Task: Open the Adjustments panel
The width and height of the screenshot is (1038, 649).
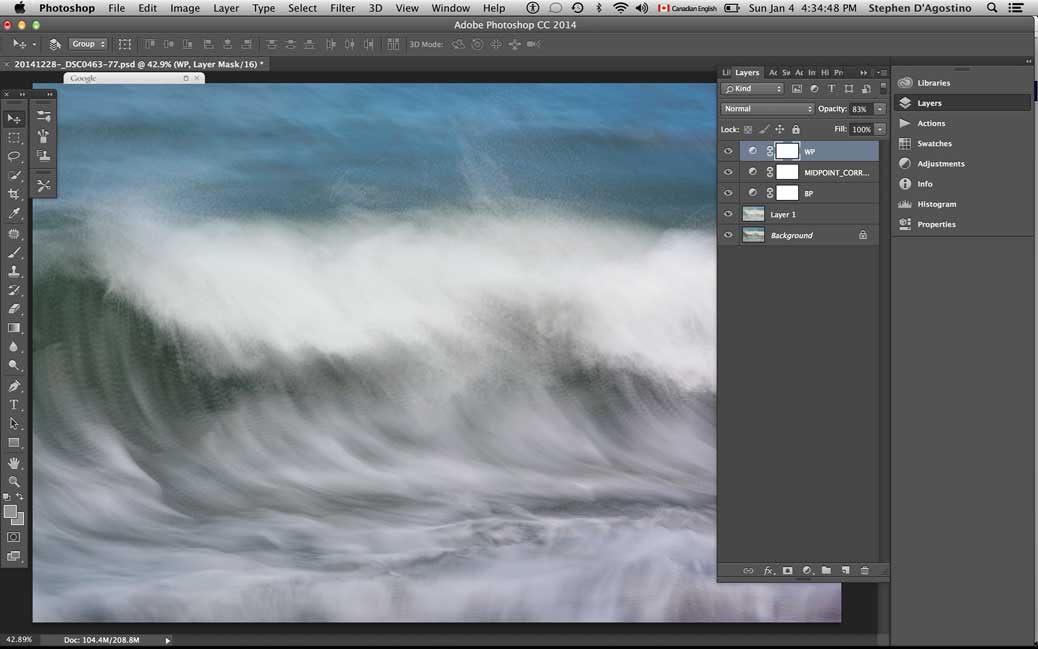Action: (940, 164)
